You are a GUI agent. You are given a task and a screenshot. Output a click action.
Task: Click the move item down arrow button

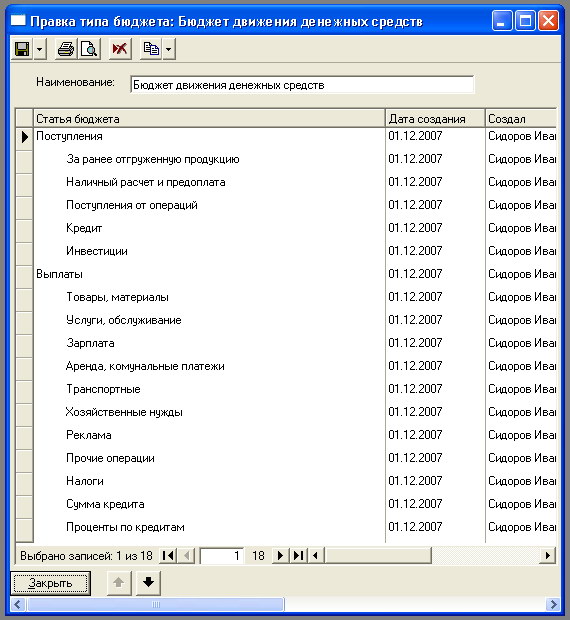(148, 583)
